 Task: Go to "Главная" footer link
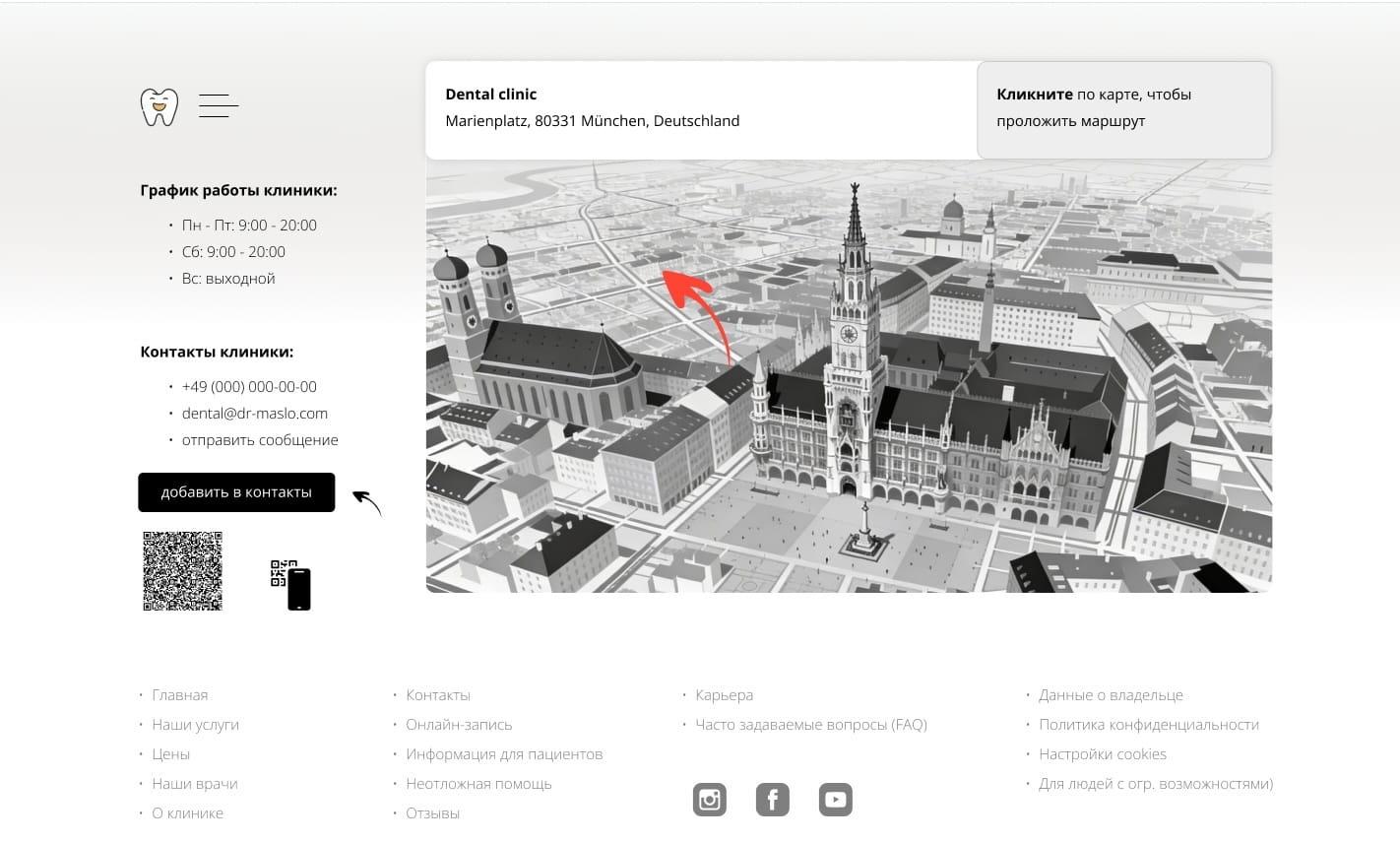(180, 695)
